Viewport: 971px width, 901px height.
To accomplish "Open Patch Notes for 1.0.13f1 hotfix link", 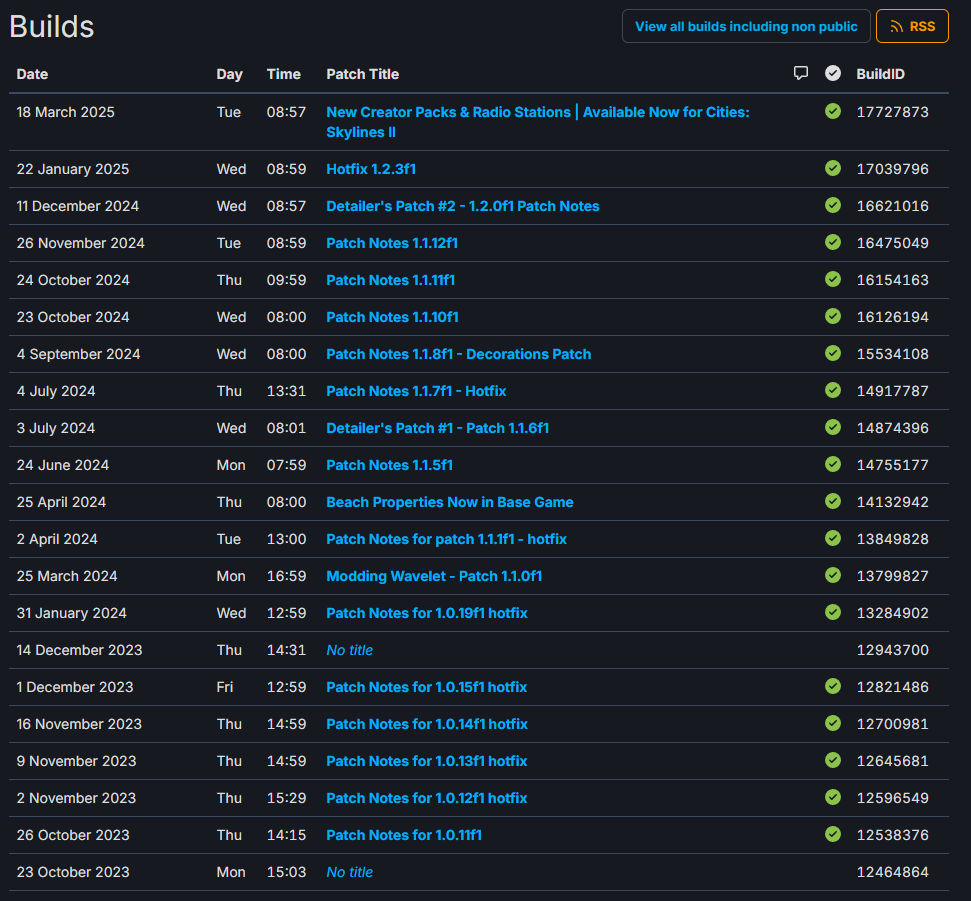I will click(427, 761).
